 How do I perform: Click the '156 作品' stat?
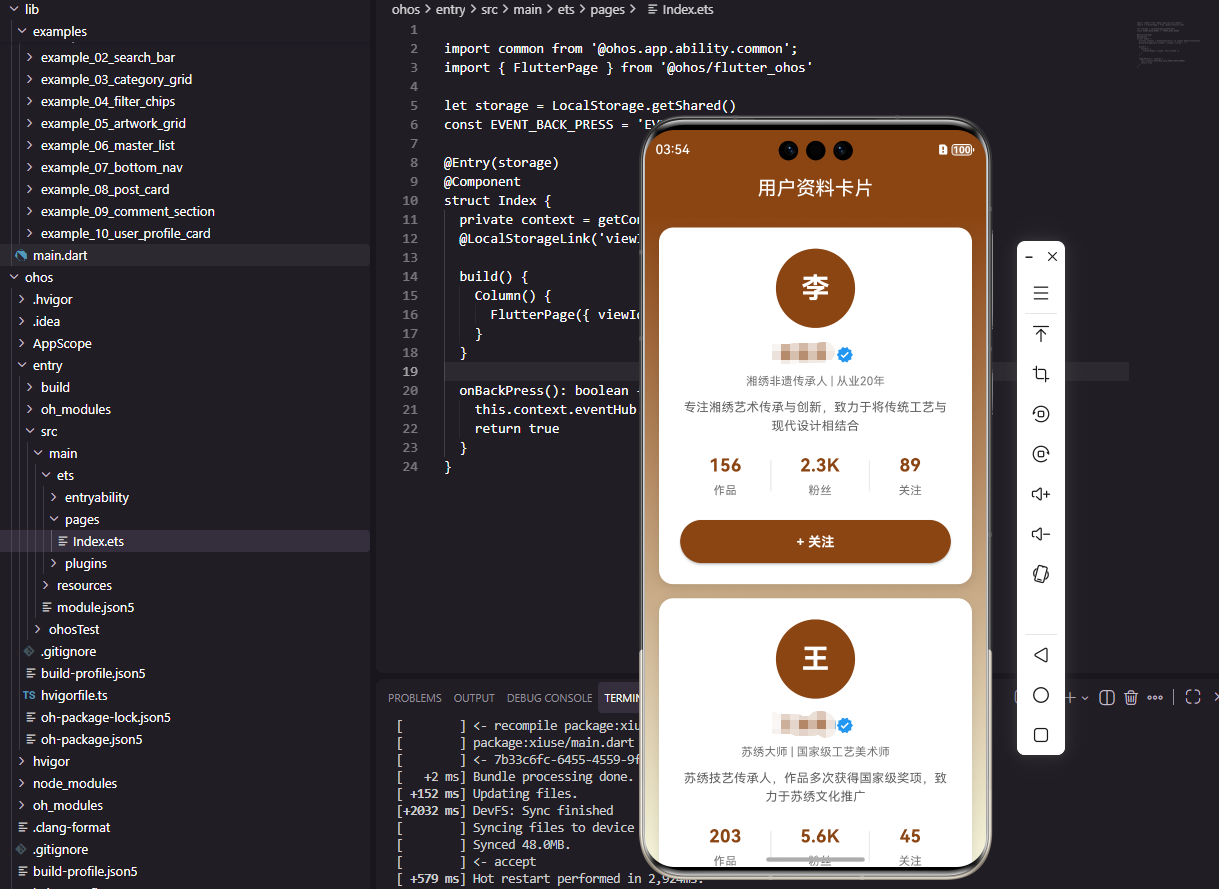725,476
